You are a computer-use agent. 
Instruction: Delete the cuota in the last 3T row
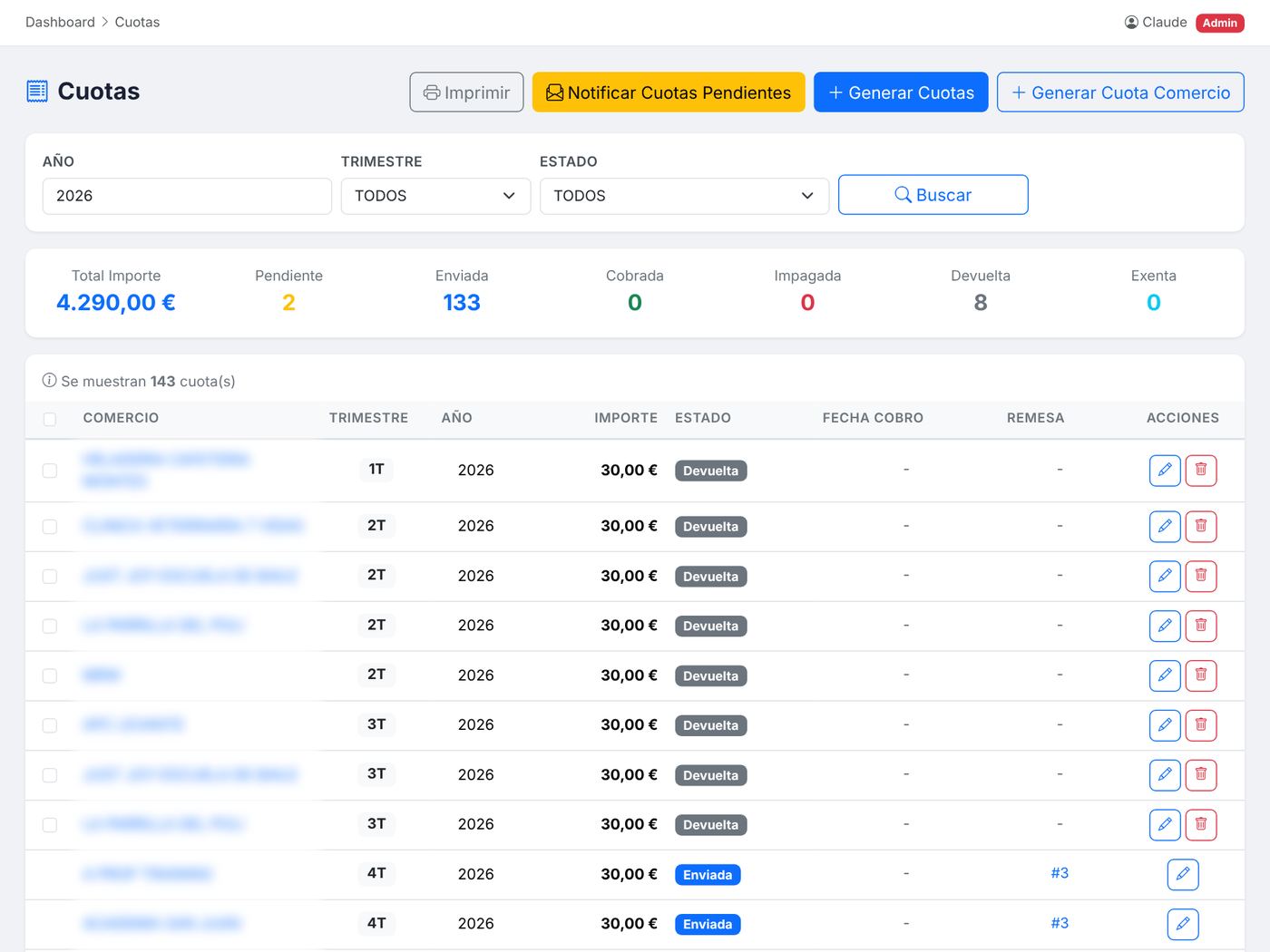[1201, 825]
